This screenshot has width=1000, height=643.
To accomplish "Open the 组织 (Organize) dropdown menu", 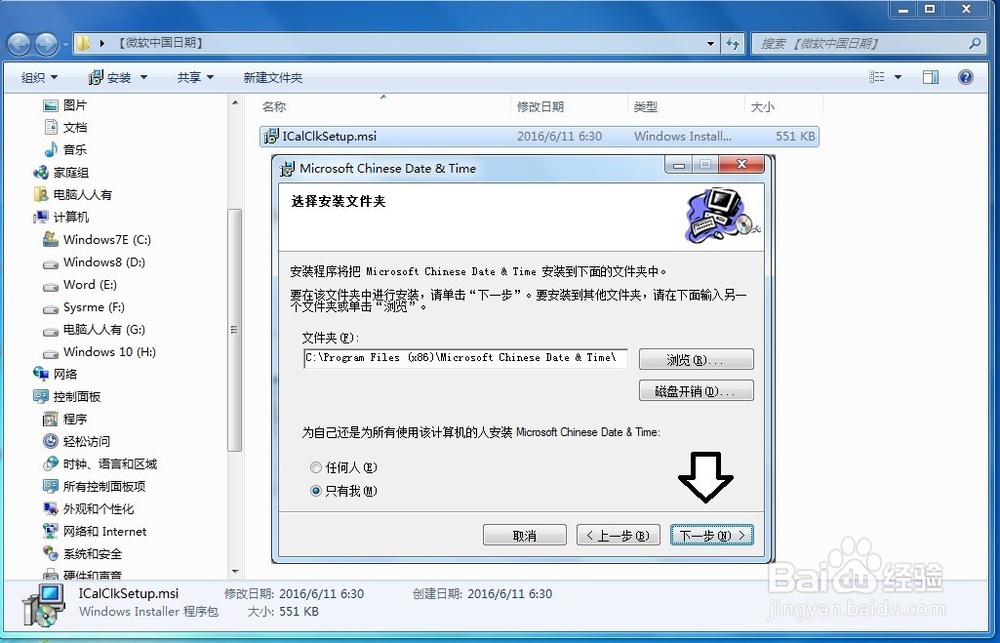I will click(40, 77).
